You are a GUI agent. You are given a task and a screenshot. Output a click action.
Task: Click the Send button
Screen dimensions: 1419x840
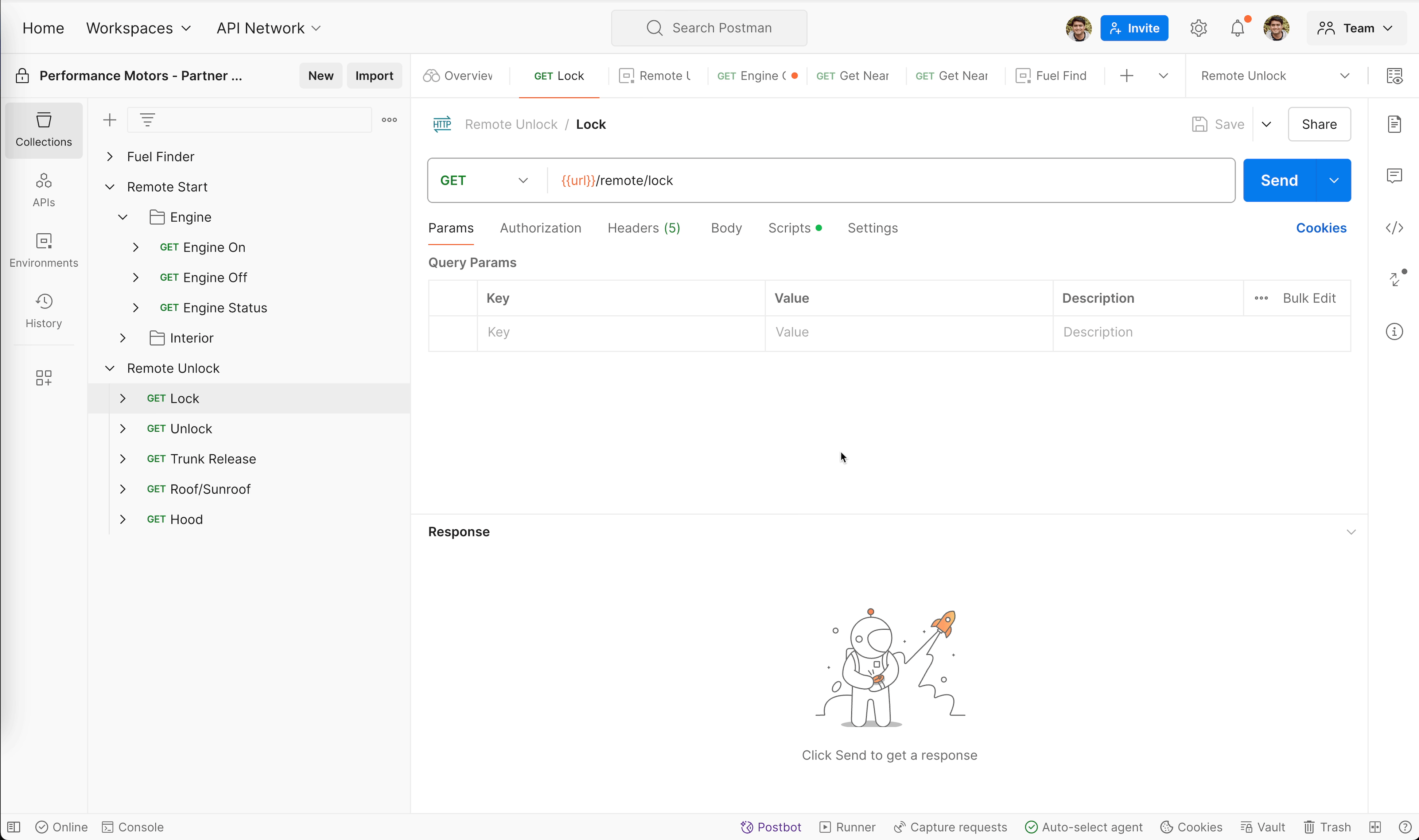[x=1279, y=180]
